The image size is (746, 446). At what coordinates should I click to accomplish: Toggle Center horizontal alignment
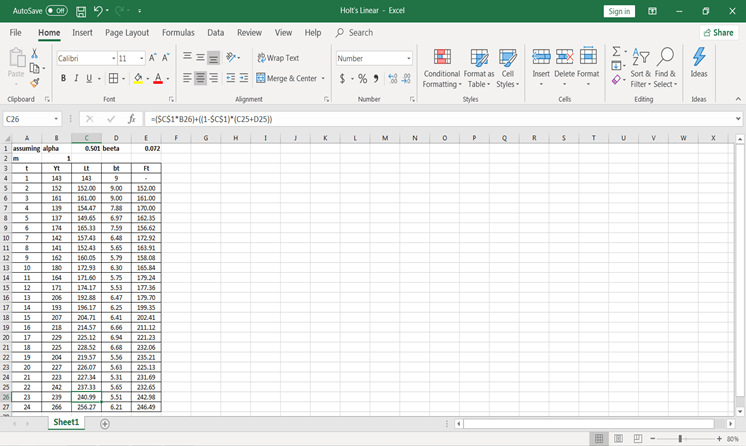(x=200, y=78)
